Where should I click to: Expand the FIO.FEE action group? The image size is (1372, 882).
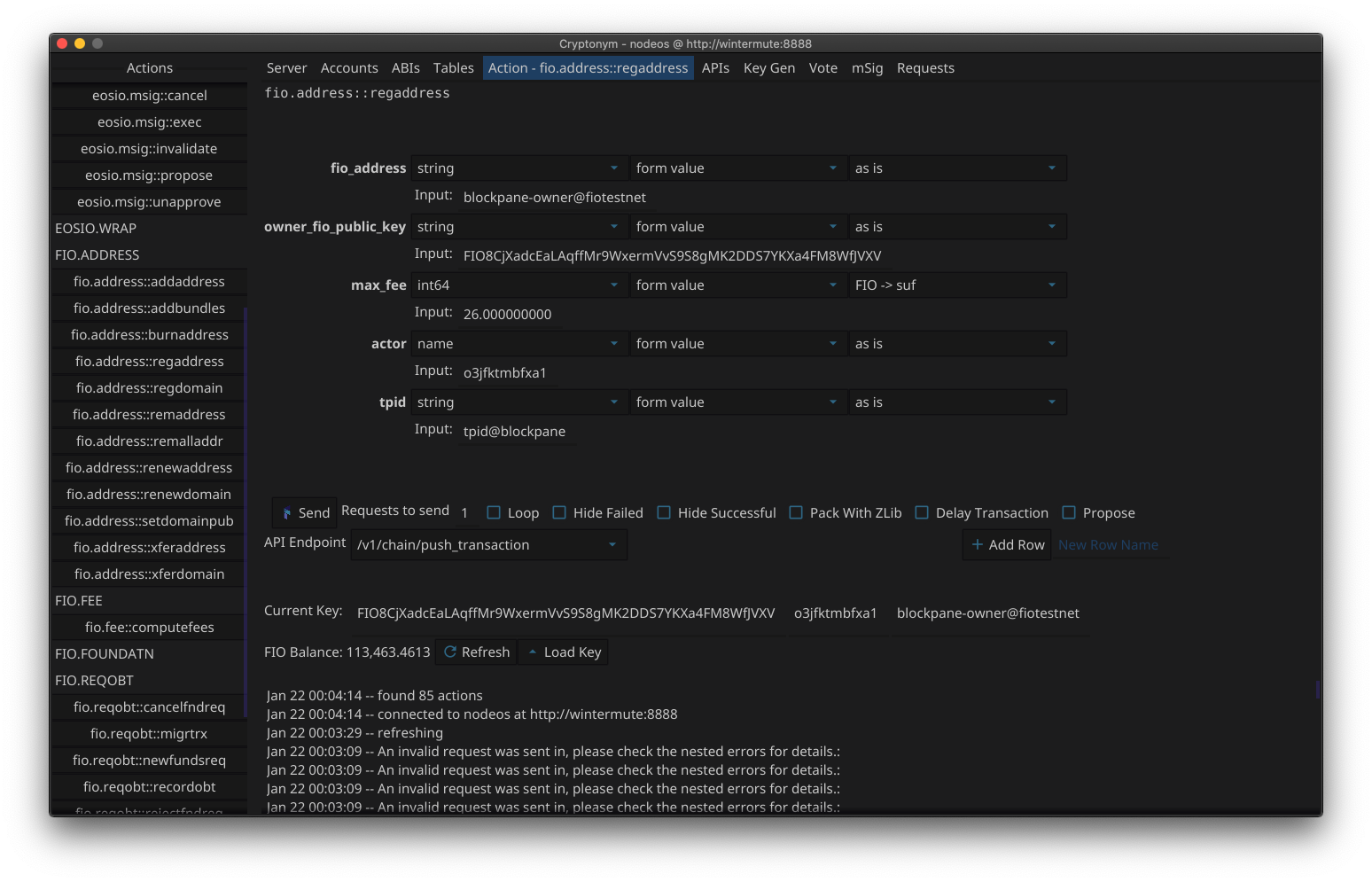click(x=79, y=601)
